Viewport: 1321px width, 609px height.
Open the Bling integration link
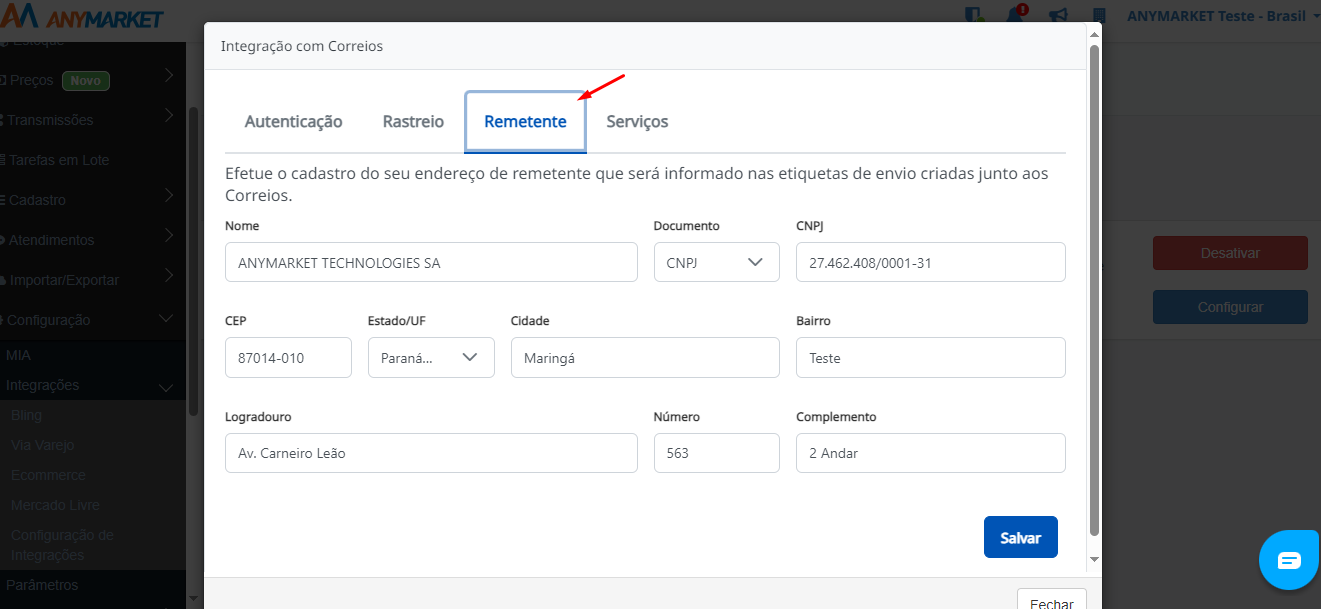[26, 415]
